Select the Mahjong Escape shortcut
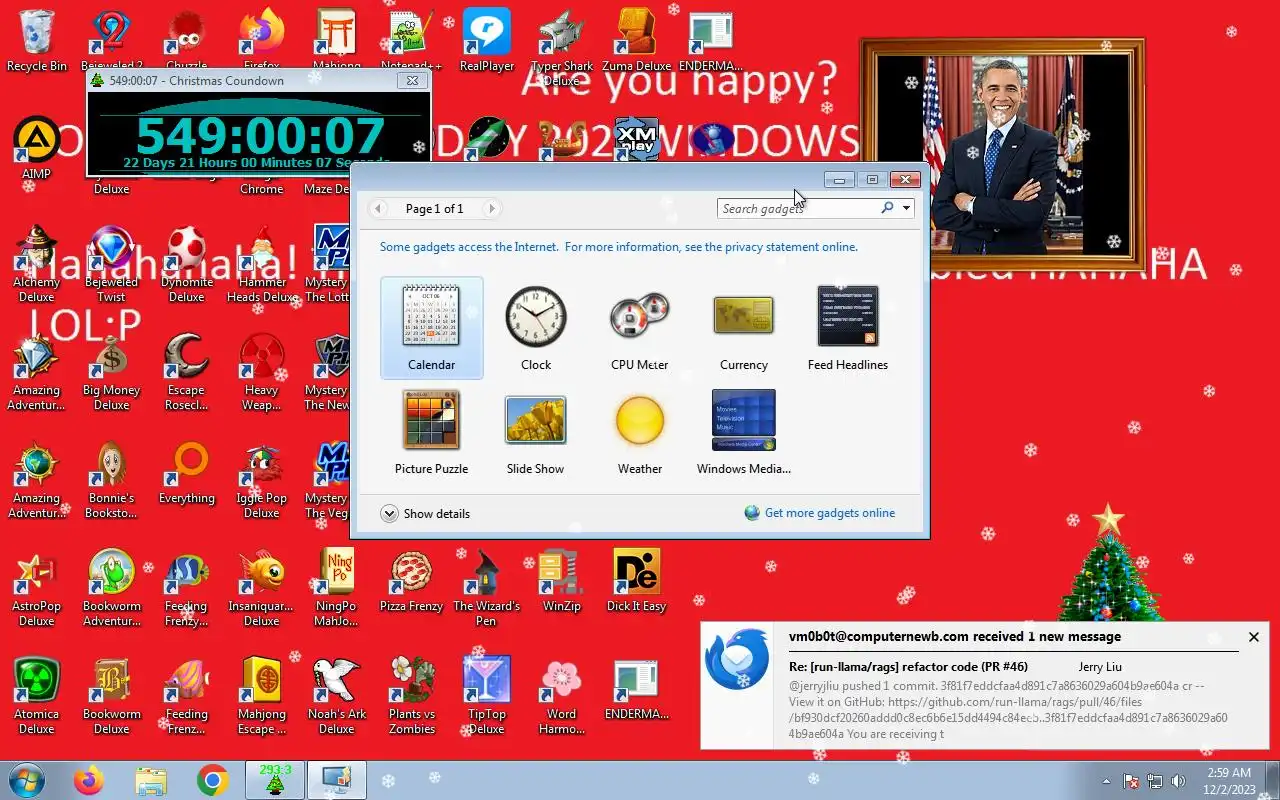The width and height of the screenshot is (1280, 800). 262,697
